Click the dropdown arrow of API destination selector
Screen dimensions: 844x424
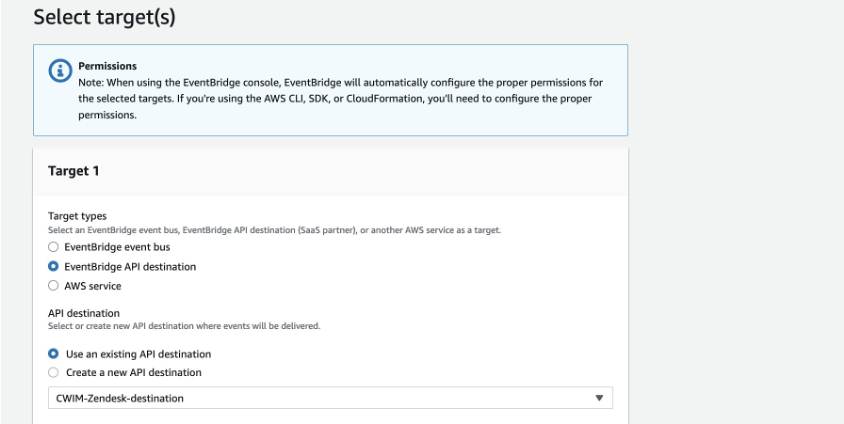click(x=600, y=398)
